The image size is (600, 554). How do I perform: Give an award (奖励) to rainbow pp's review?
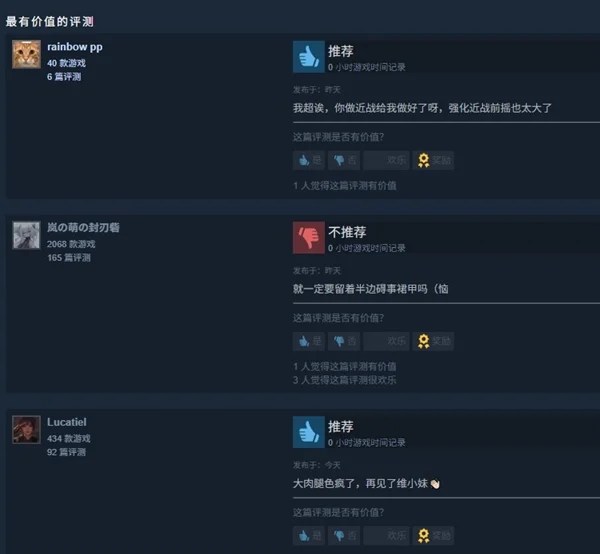(434, 160)
